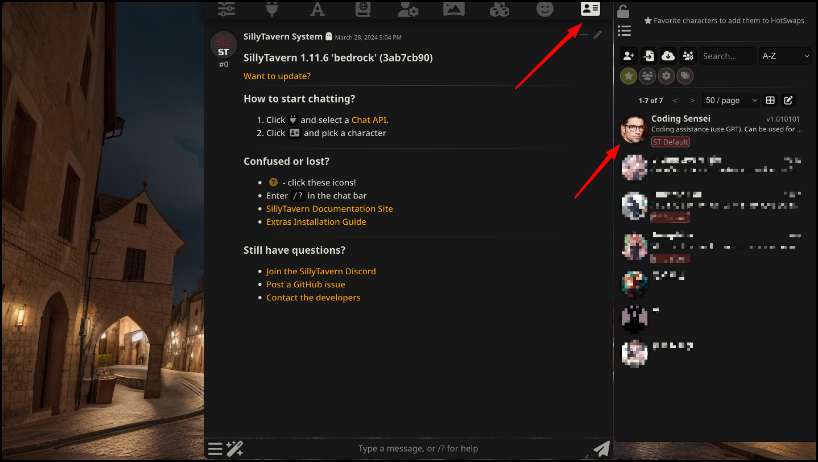Go to previous character page arrow
This screenshot has height=462, width=818.
(x=675, y=100)
